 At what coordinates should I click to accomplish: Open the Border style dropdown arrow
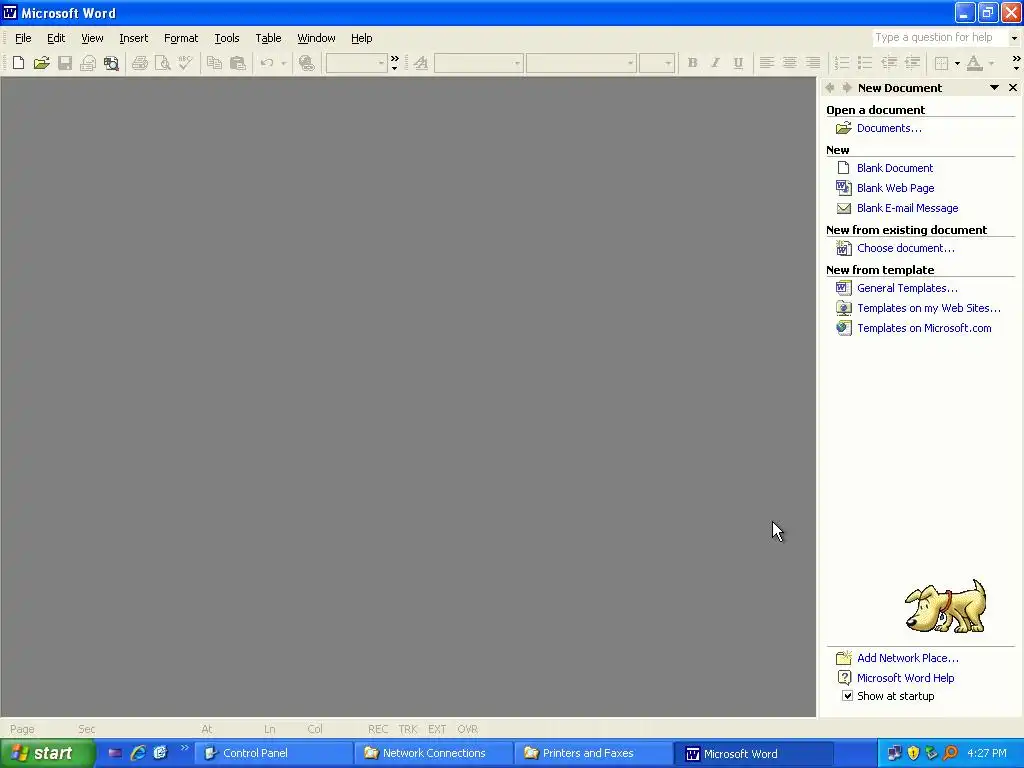pos(957,63)
